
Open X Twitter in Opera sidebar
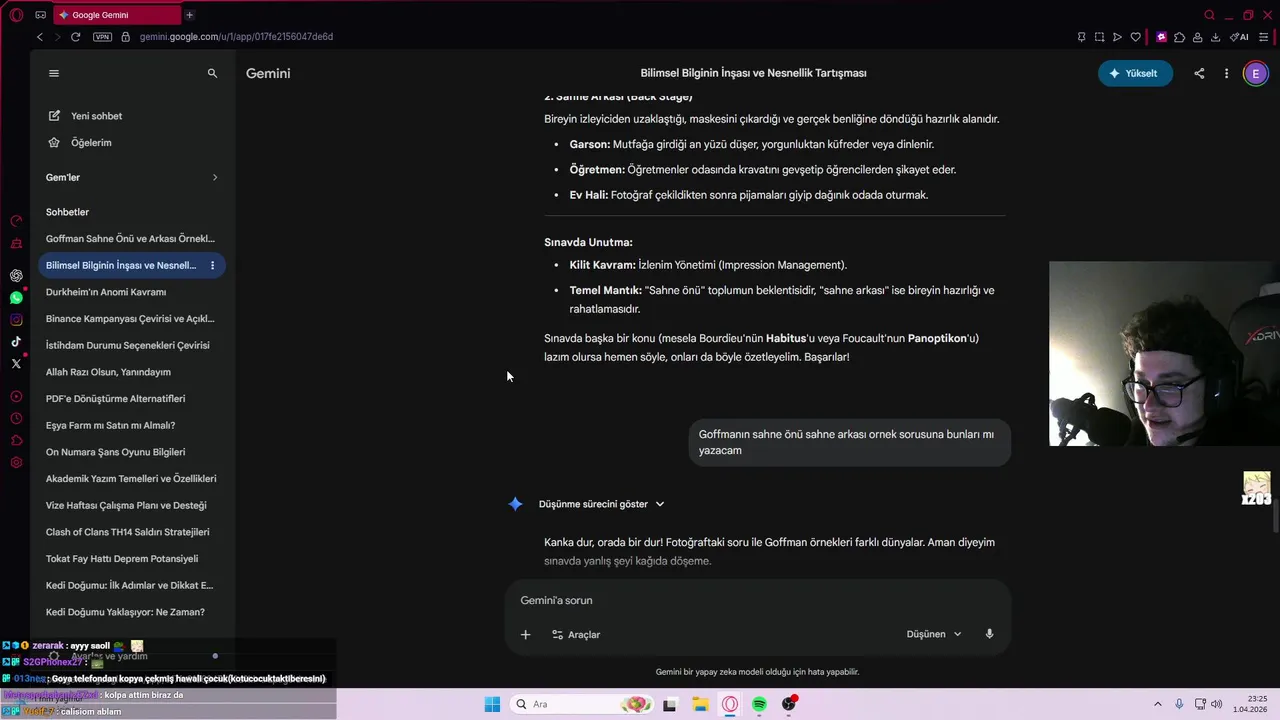coord(16,364)
